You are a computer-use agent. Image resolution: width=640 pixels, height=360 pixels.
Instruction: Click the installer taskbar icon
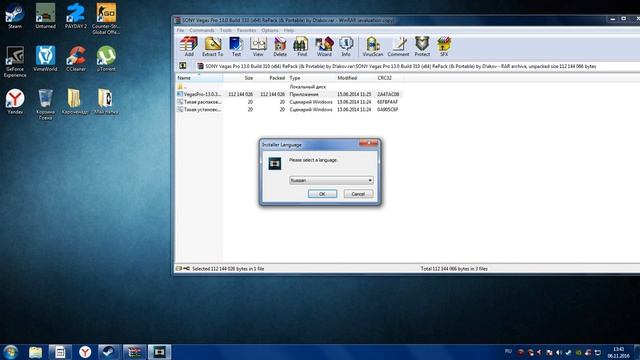tap(159, 352)
